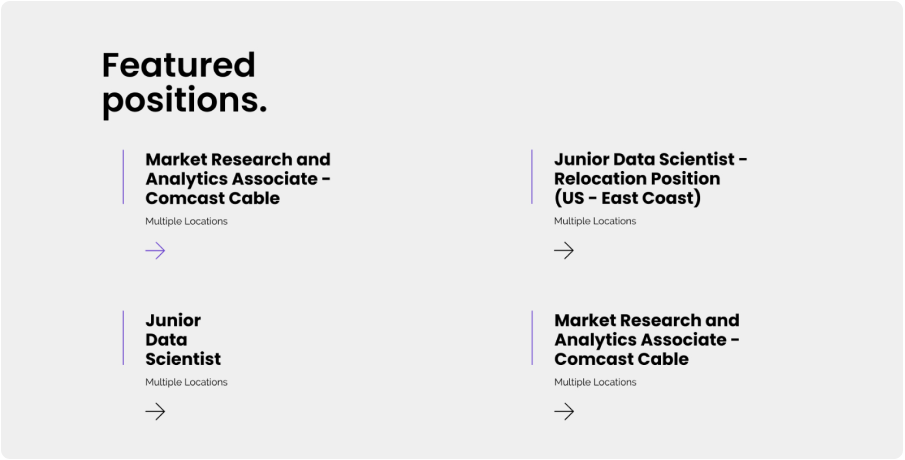Open Market Research listing that has the purple arrow

pos(237,178)
